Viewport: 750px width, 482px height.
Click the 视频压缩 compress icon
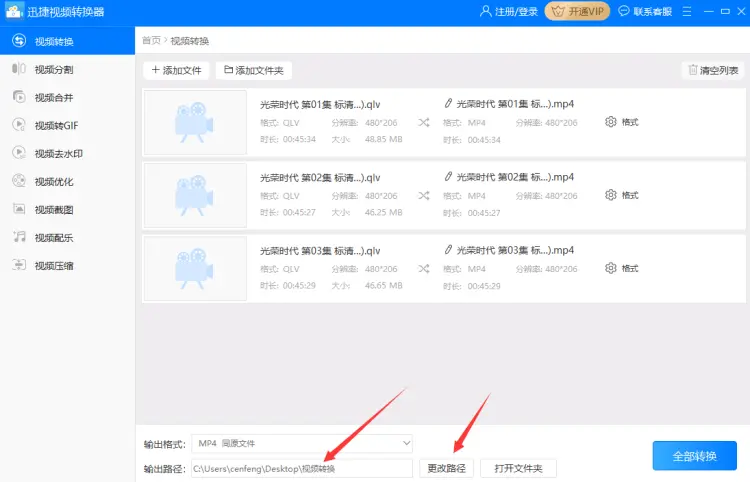tap(19, 265)
